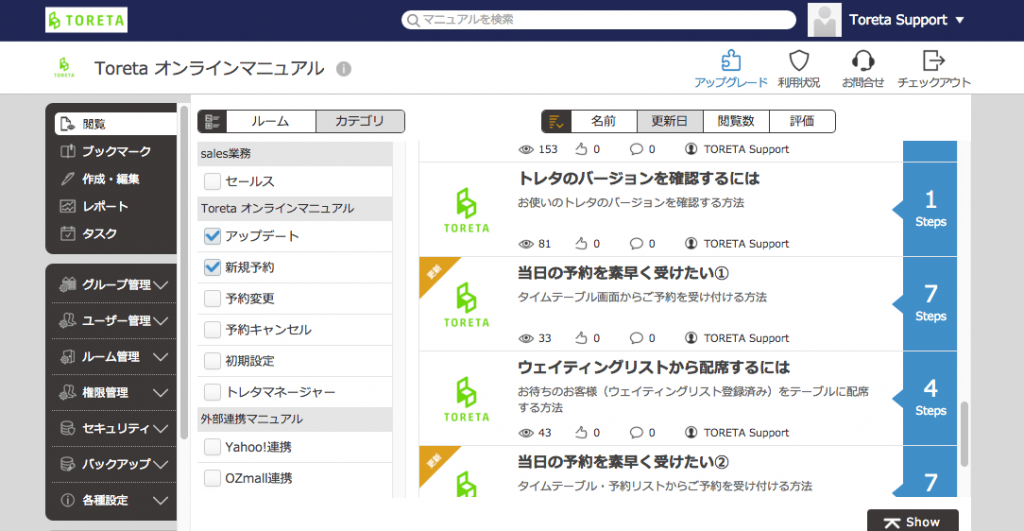Click the レポート chart icon
1024x531 pixels.
coord(68,206)
